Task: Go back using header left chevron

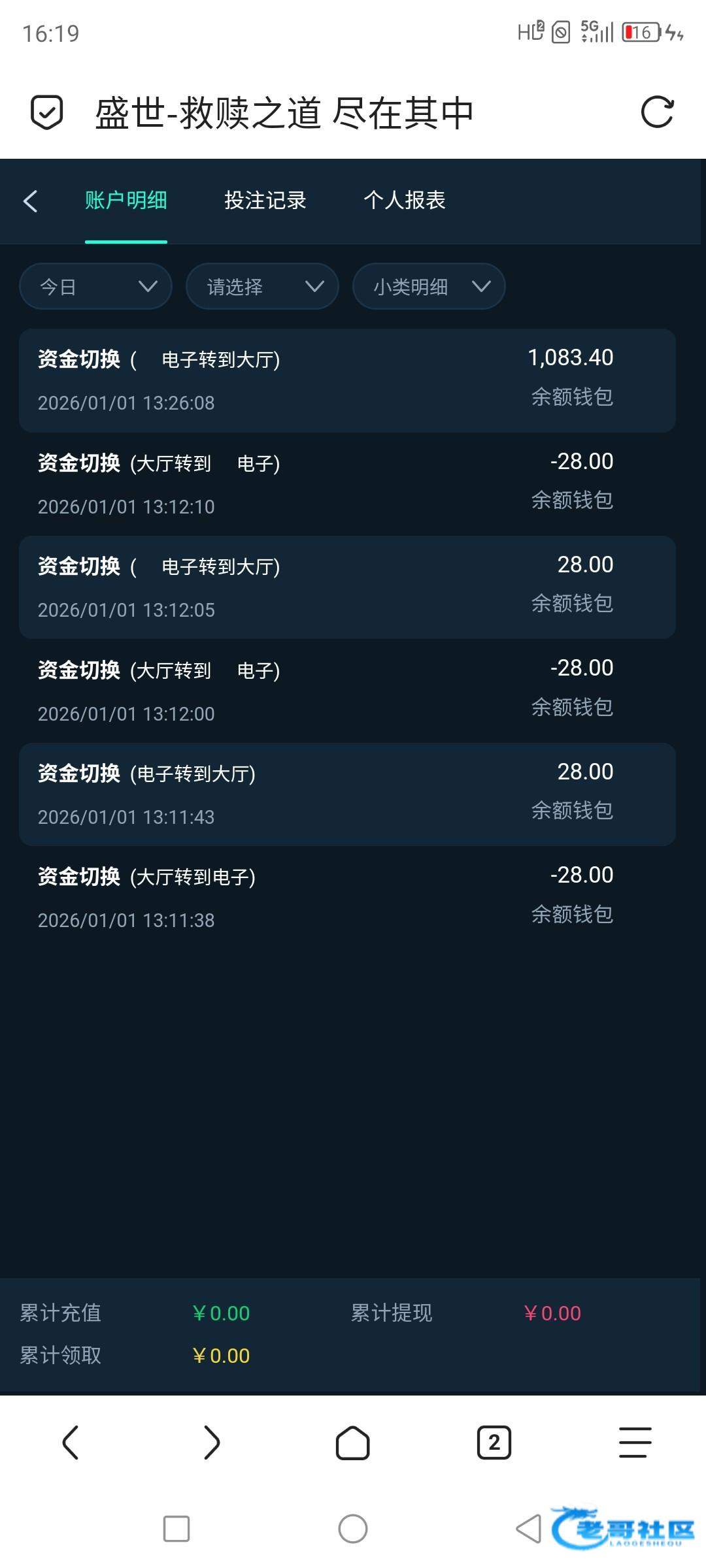Action: point(31,201)
